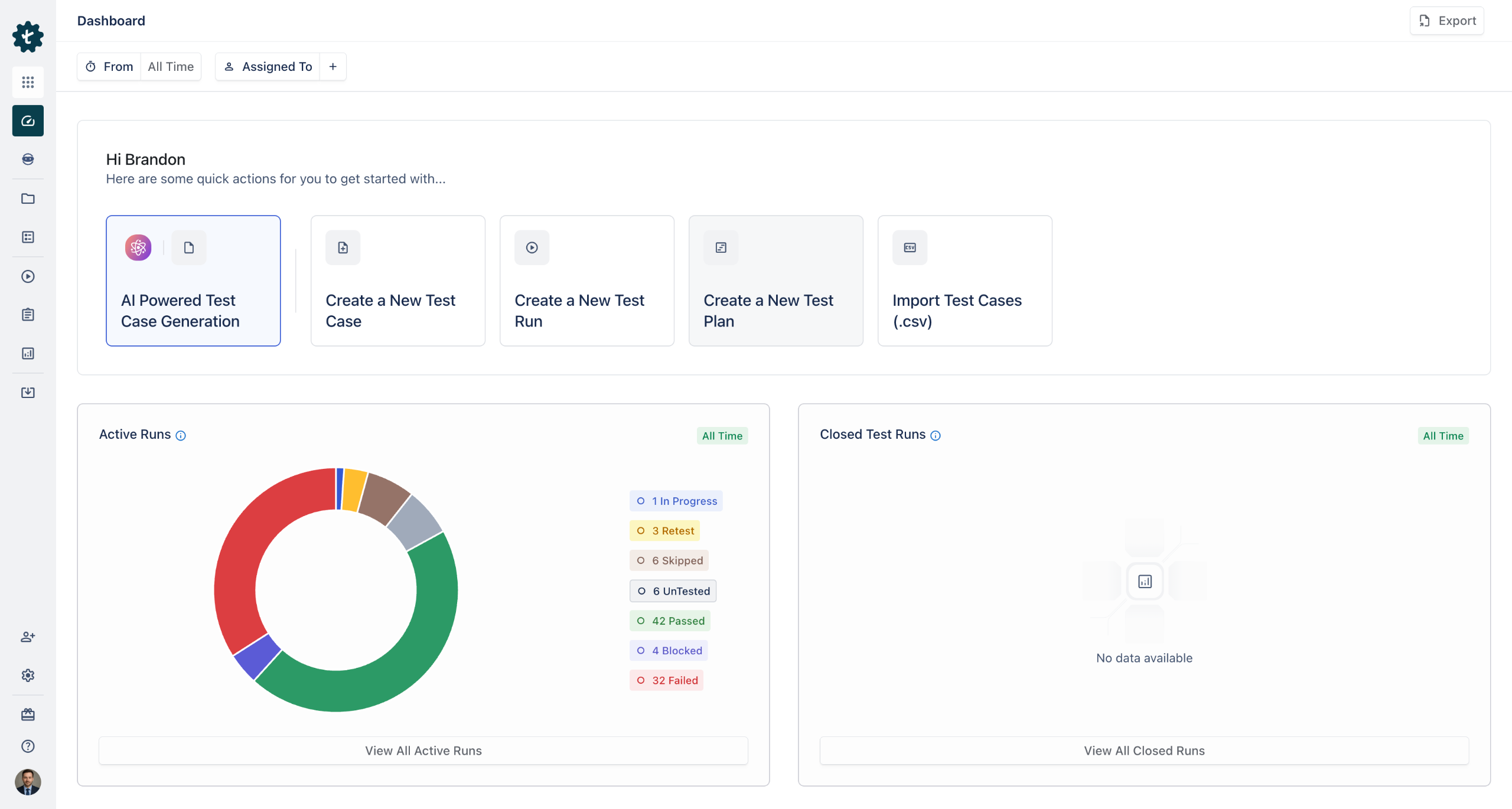Click the invite user sidebar icon
Viewport: 1512px width, 809px height.
pyautogui.click(x=28, y=637)
